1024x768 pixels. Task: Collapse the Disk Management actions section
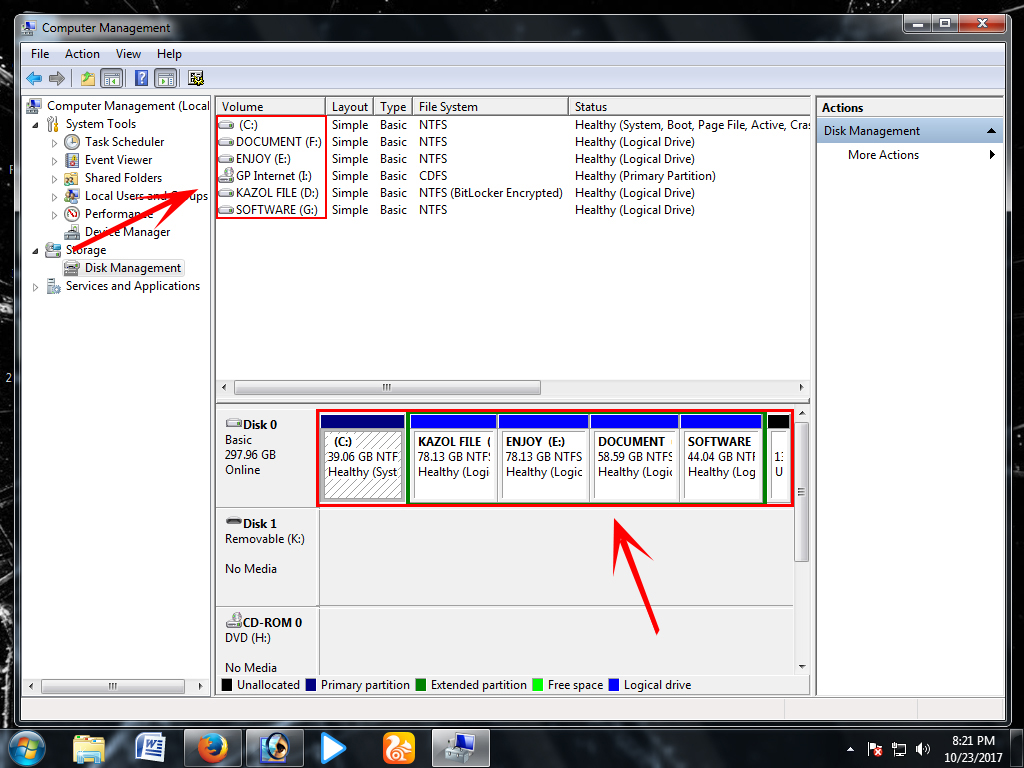(x=991, y=131)
